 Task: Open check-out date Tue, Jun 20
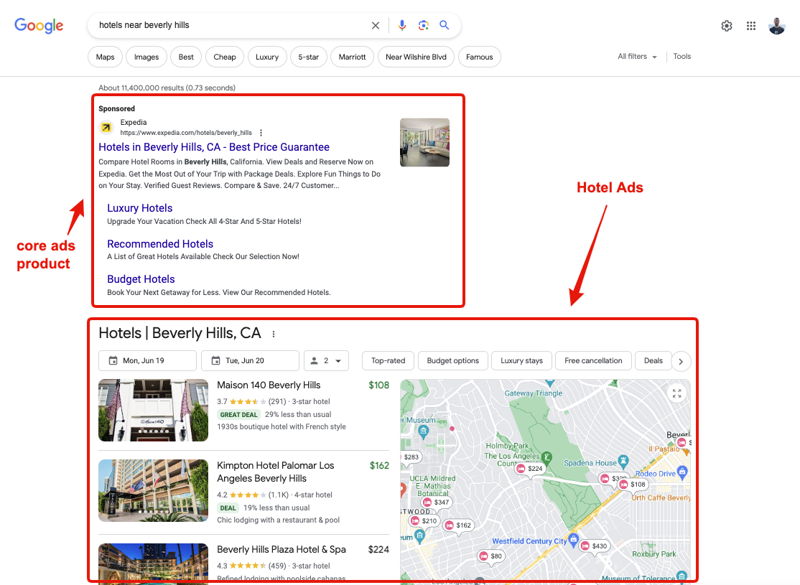pyautogui.click(x=250, y=361)
